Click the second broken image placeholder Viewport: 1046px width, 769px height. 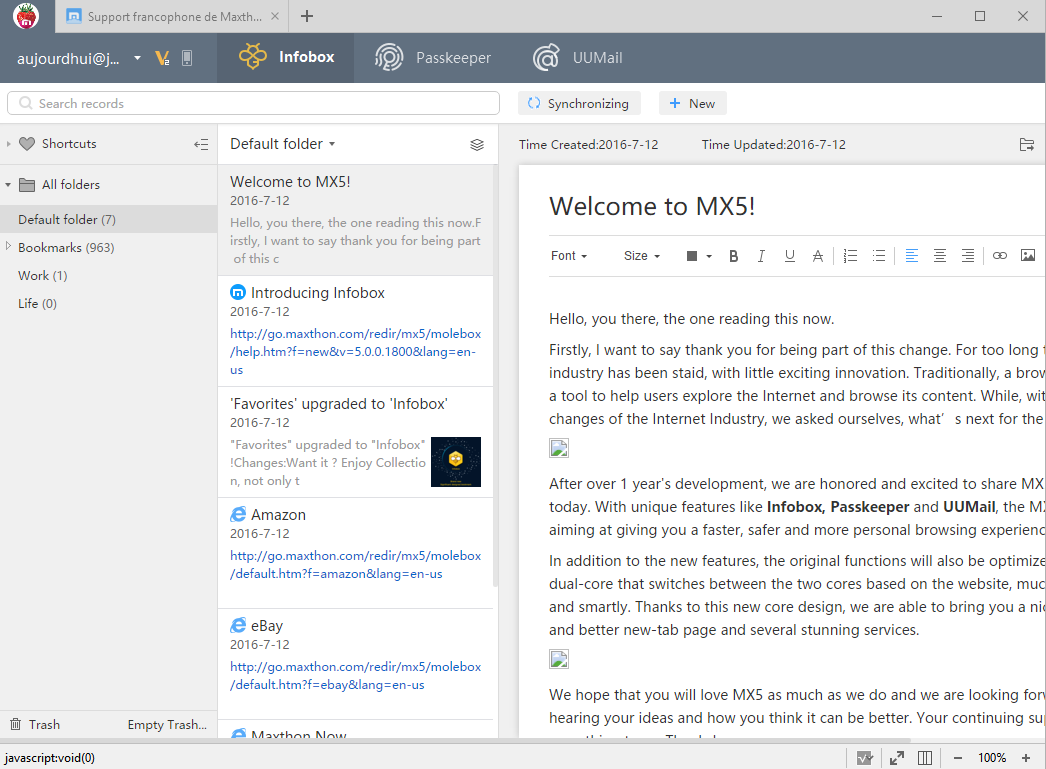click(x=559, y=659)
